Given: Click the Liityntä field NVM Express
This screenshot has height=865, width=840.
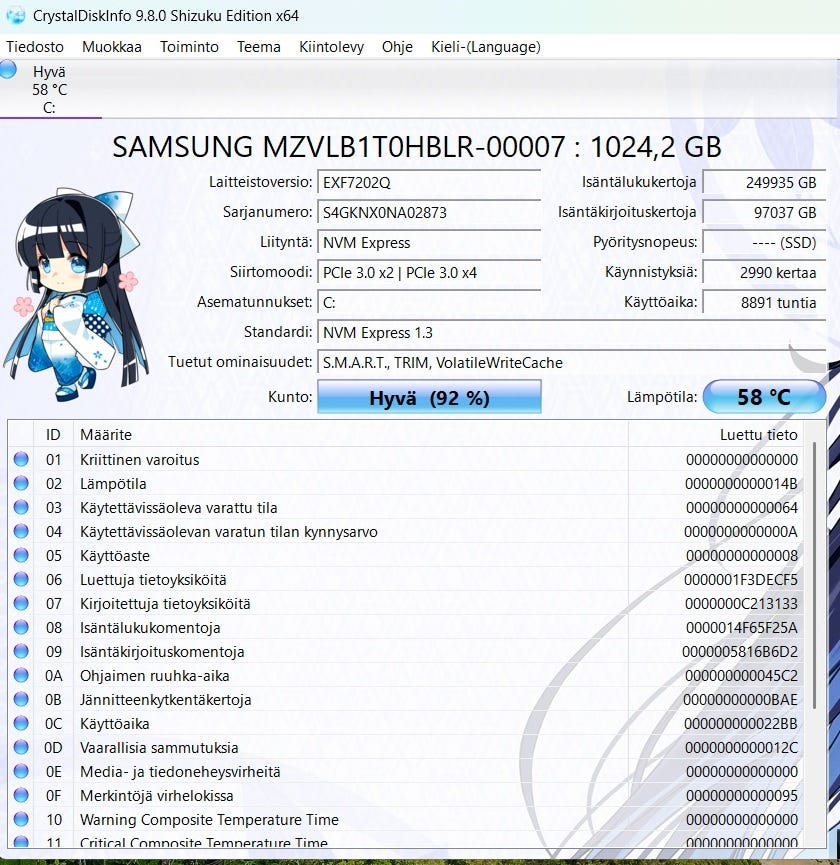Looking at the screenshot, I should [429, 242].
